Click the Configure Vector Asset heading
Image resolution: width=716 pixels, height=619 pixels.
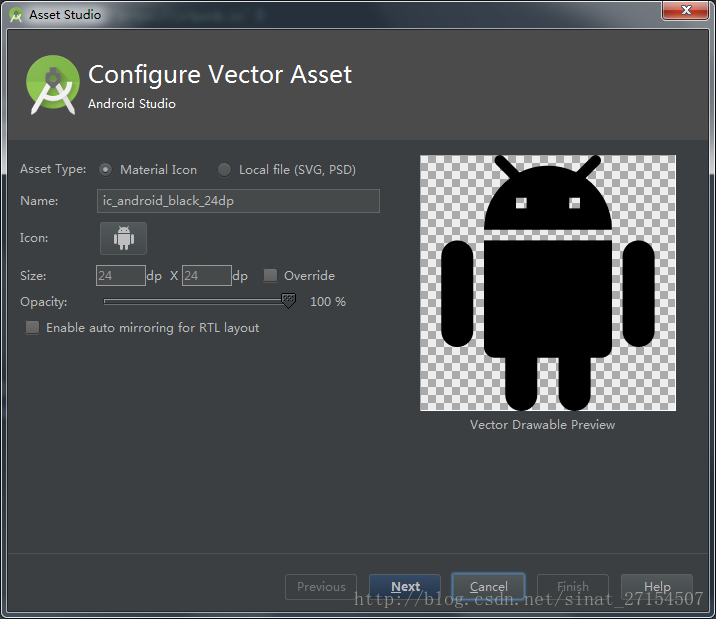220,74
